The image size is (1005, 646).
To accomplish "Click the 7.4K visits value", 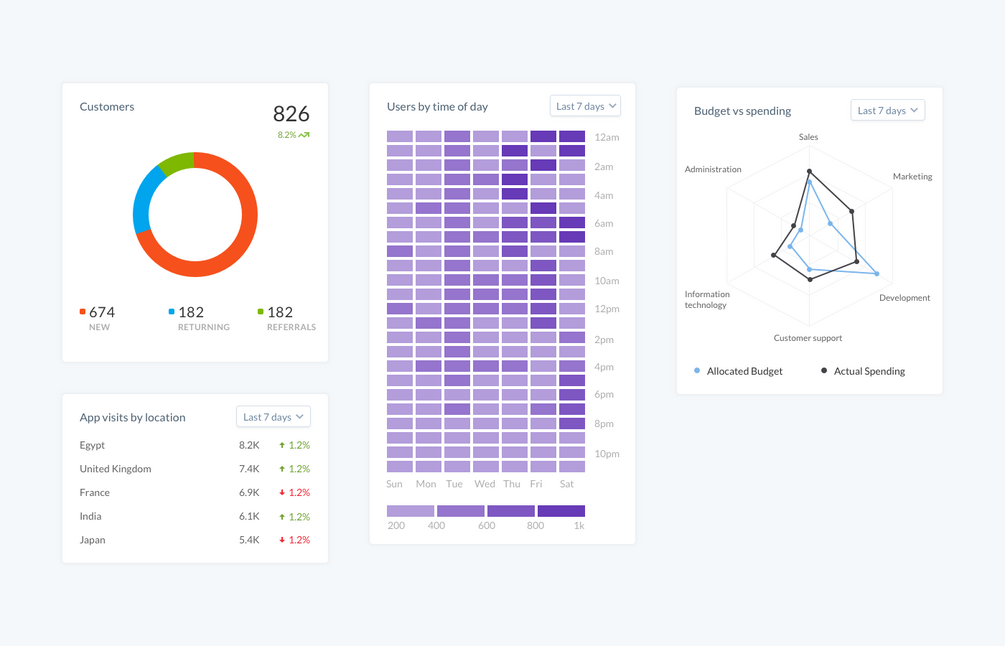I will (249, 469).
